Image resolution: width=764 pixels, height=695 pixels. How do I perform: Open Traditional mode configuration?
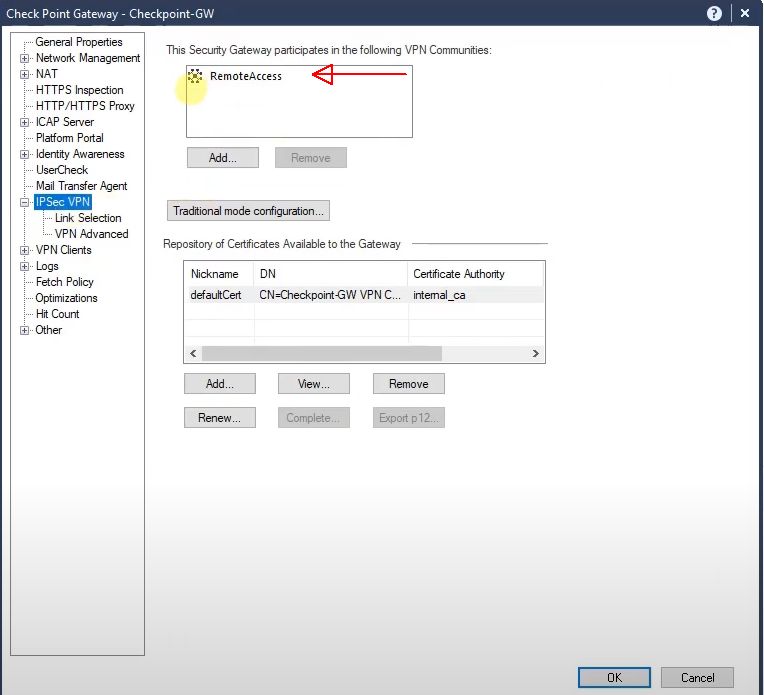(248, 211)
